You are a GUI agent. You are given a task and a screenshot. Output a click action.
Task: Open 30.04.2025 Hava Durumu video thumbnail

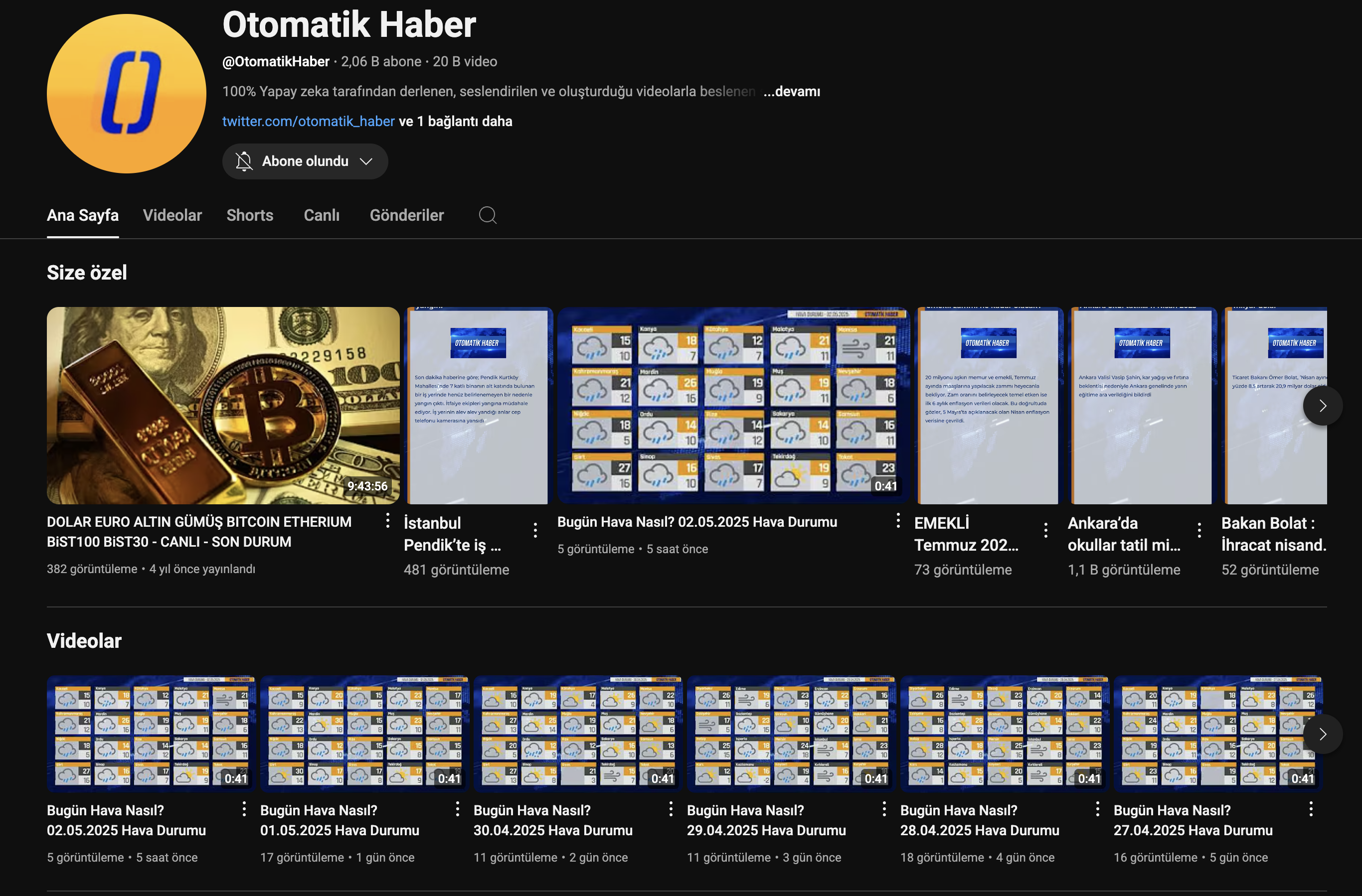pos(577,733)
